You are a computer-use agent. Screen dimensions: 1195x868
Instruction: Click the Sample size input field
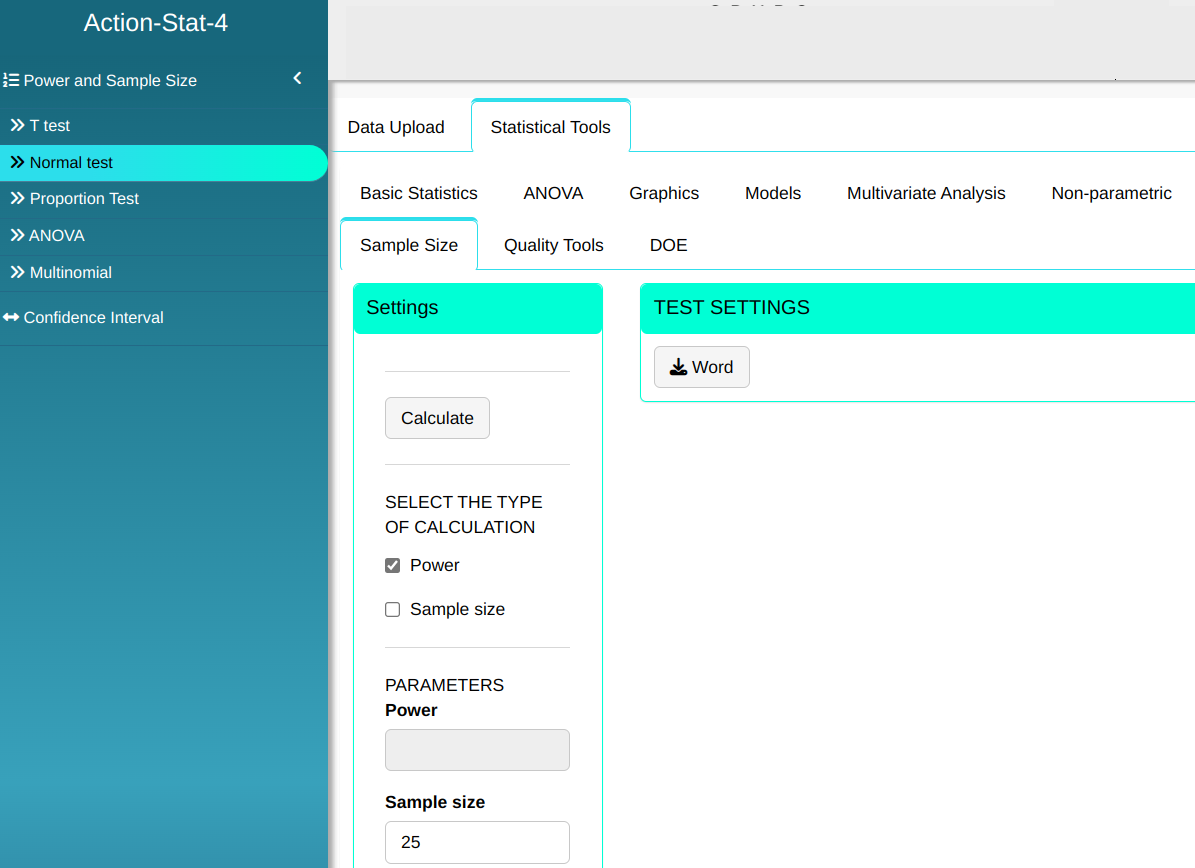tap(477, 842)
